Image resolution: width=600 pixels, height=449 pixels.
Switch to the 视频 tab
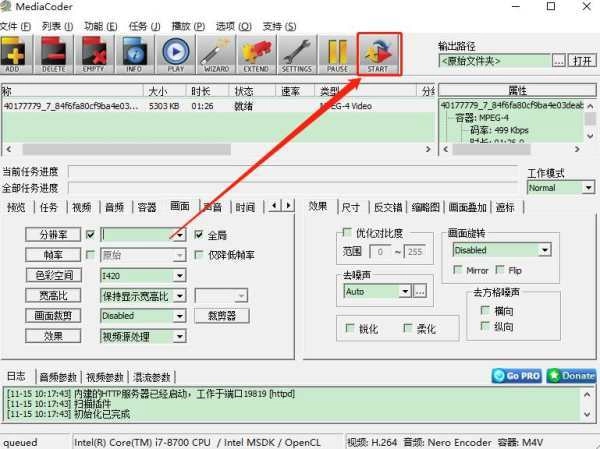81,207
